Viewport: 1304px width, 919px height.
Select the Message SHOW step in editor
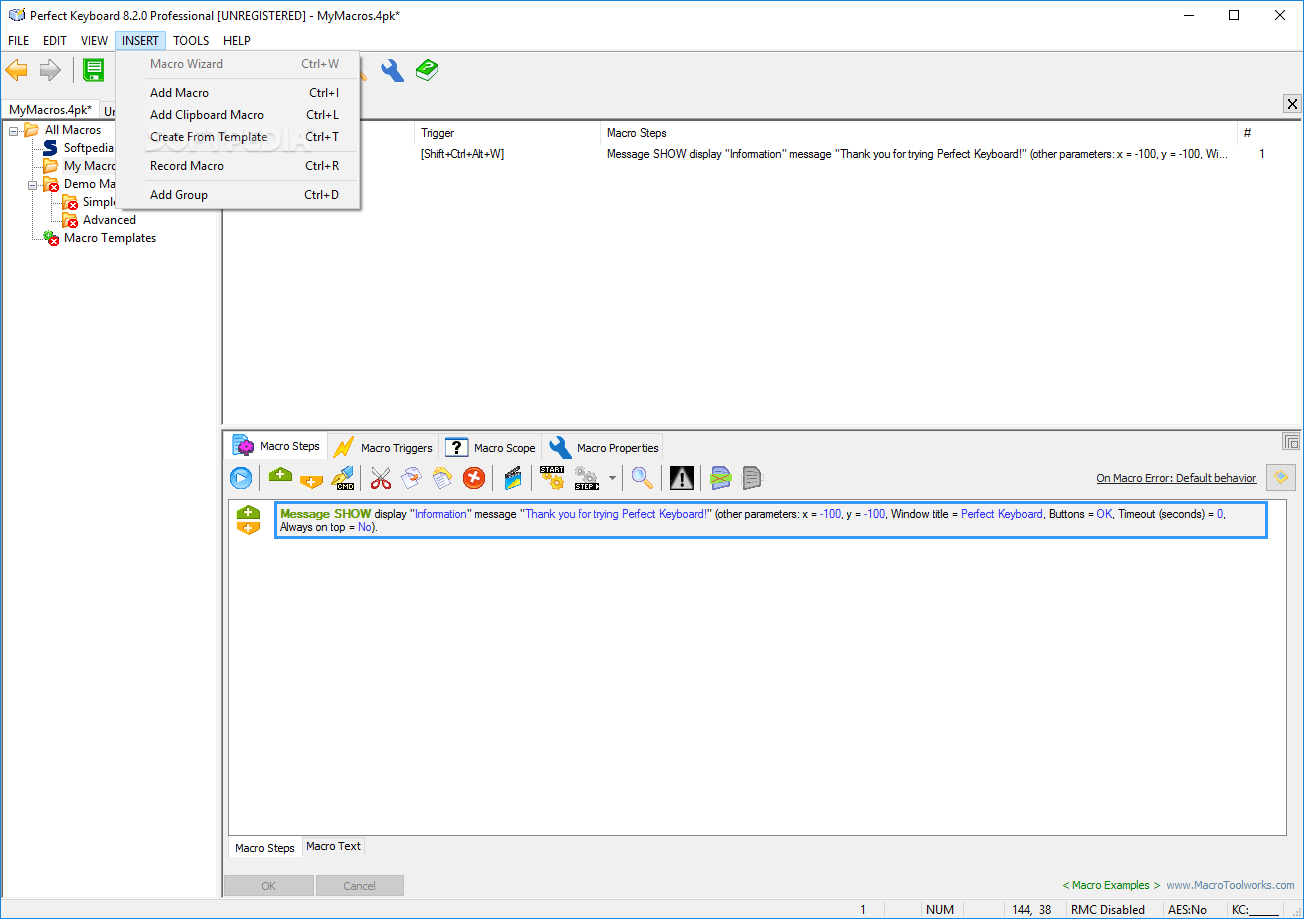(770, 520)
